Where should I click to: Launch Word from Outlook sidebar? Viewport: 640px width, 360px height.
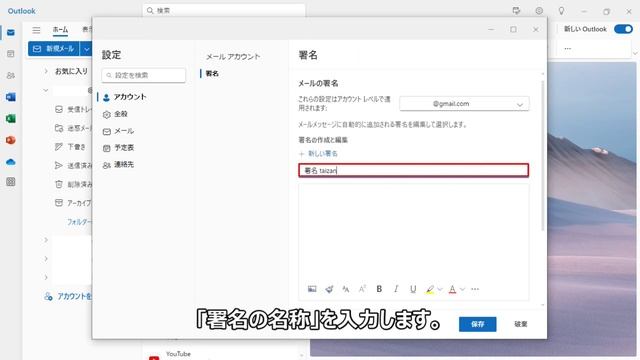coord(11,97)
